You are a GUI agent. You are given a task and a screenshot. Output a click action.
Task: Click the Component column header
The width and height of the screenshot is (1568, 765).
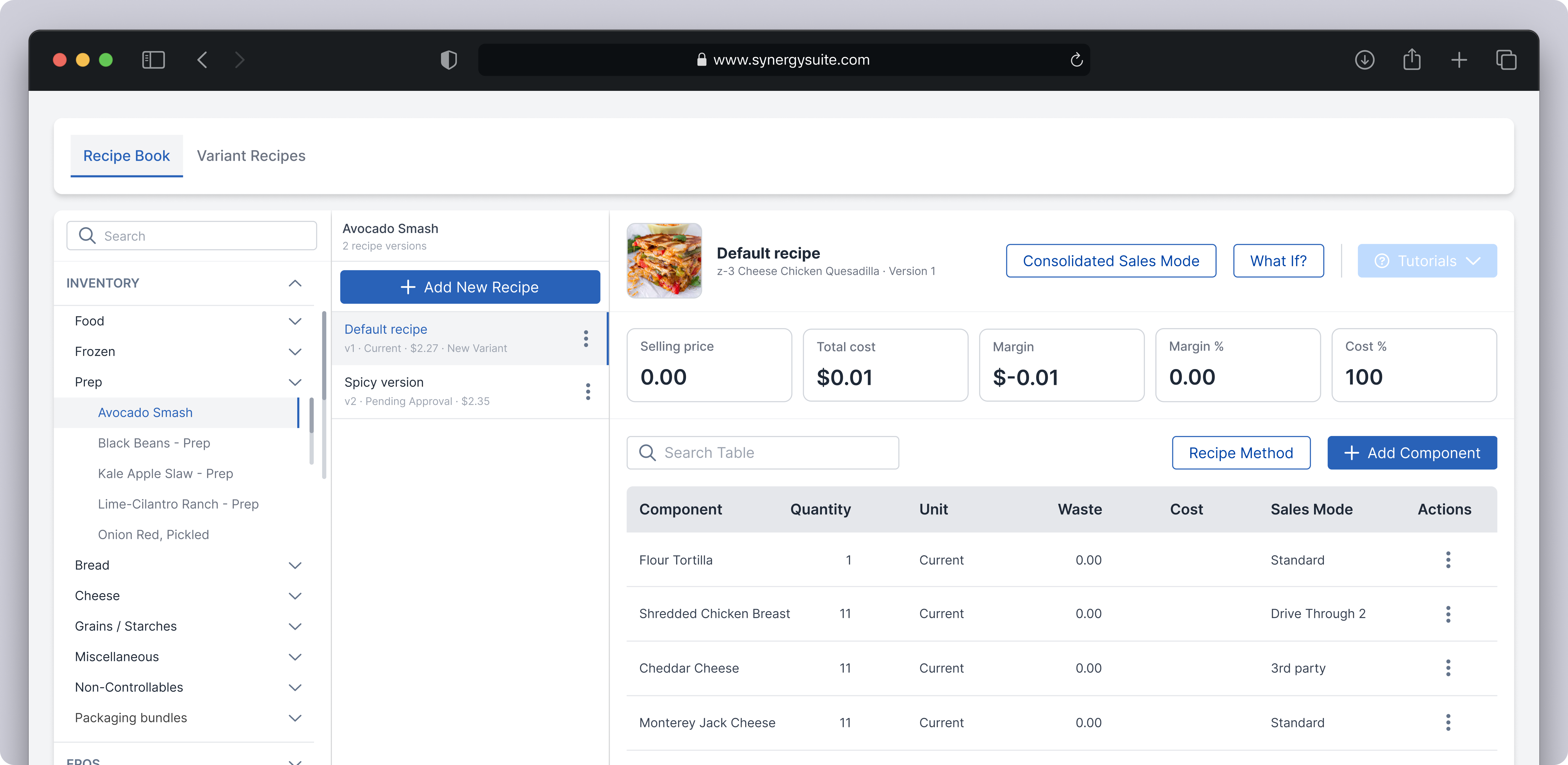pyautogui.click(x=680, y=510)
